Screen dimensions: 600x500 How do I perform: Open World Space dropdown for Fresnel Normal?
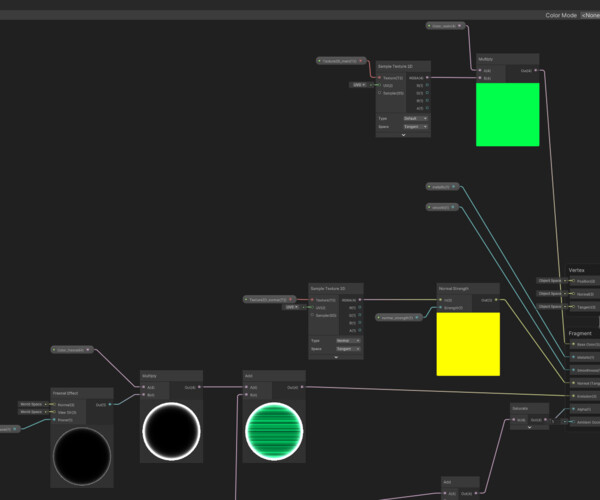(x=33, y=404)
